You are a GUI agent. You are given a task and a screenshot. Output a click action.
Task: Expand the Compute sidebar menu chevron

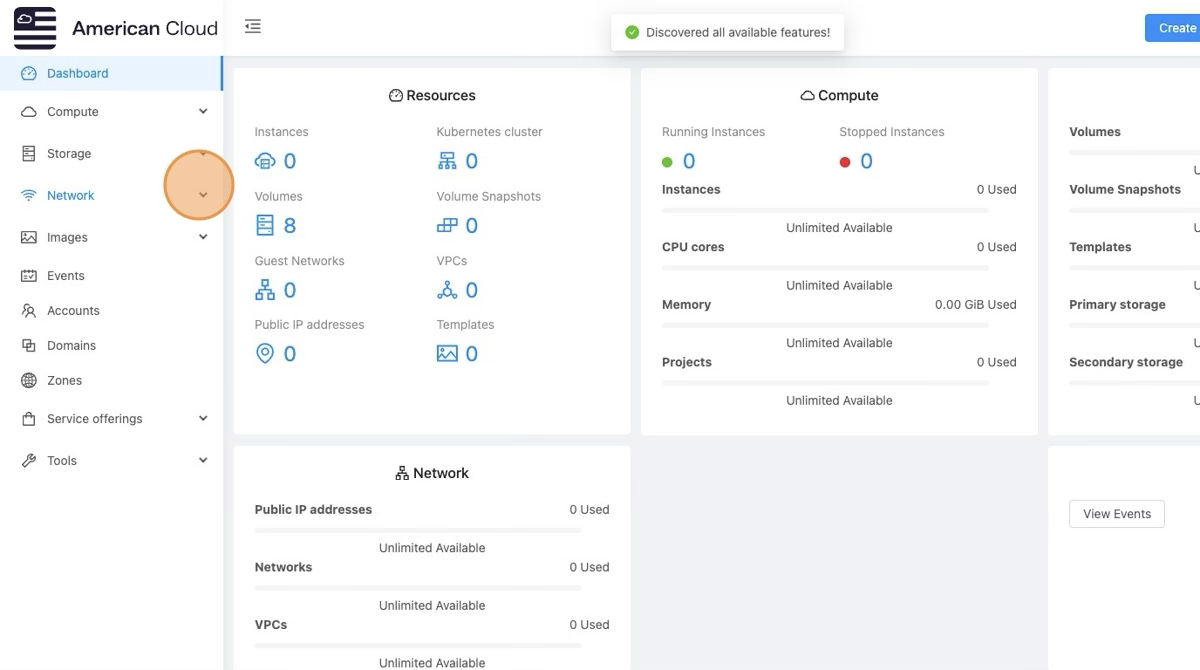coord(203,112)
